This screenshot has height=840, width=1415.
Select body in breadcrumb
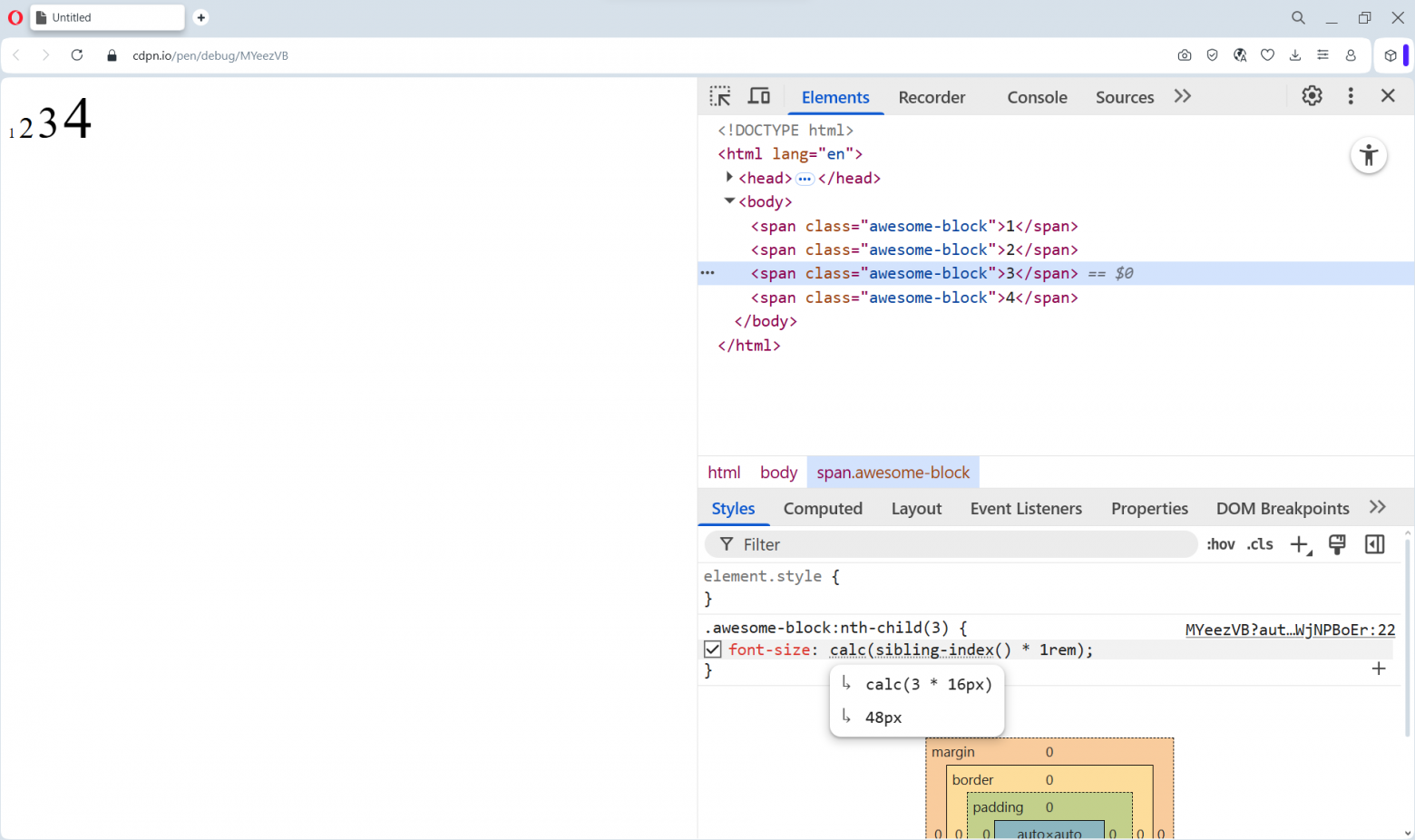(x=778, y=473)
